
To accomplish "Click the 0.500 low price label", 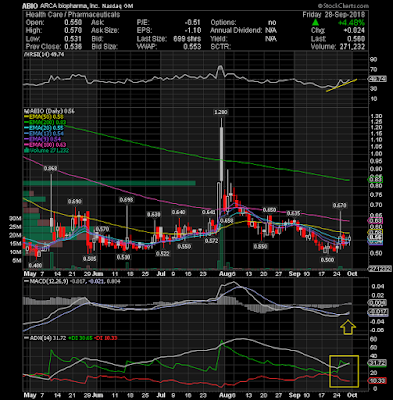I will point(327,260).
